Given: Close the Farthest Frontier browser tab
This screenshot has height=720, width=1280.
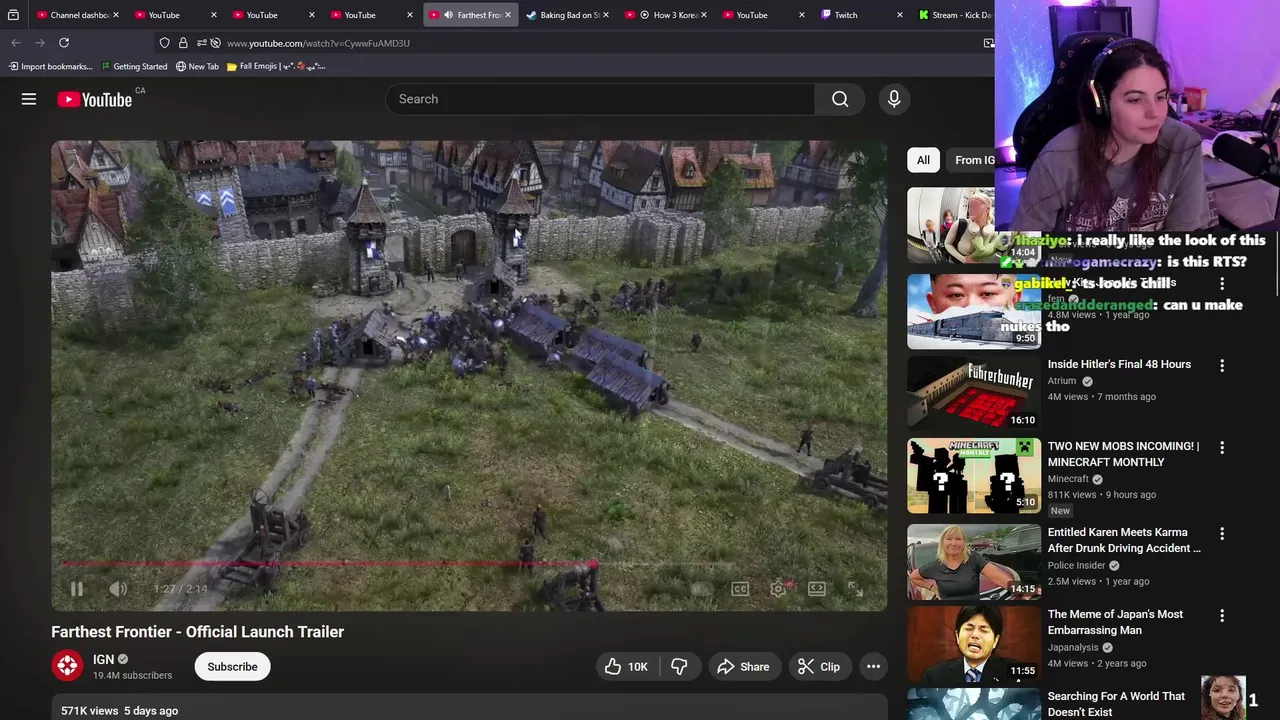Looking at the screenshot, I should tap(507, 15).
